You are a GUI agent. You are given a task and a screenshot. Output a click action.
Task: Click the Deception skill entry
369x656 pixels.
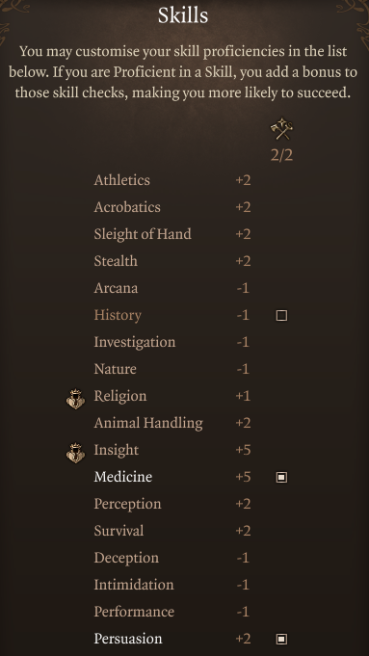point(126,558)
